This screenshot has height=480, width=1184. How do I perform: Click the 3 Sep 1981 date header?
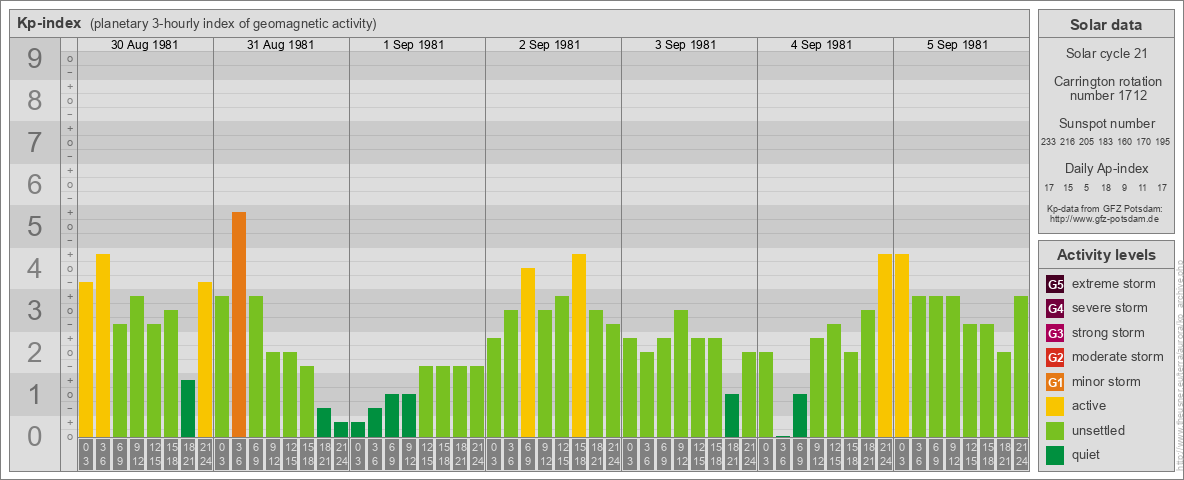(x=686, y=45)
